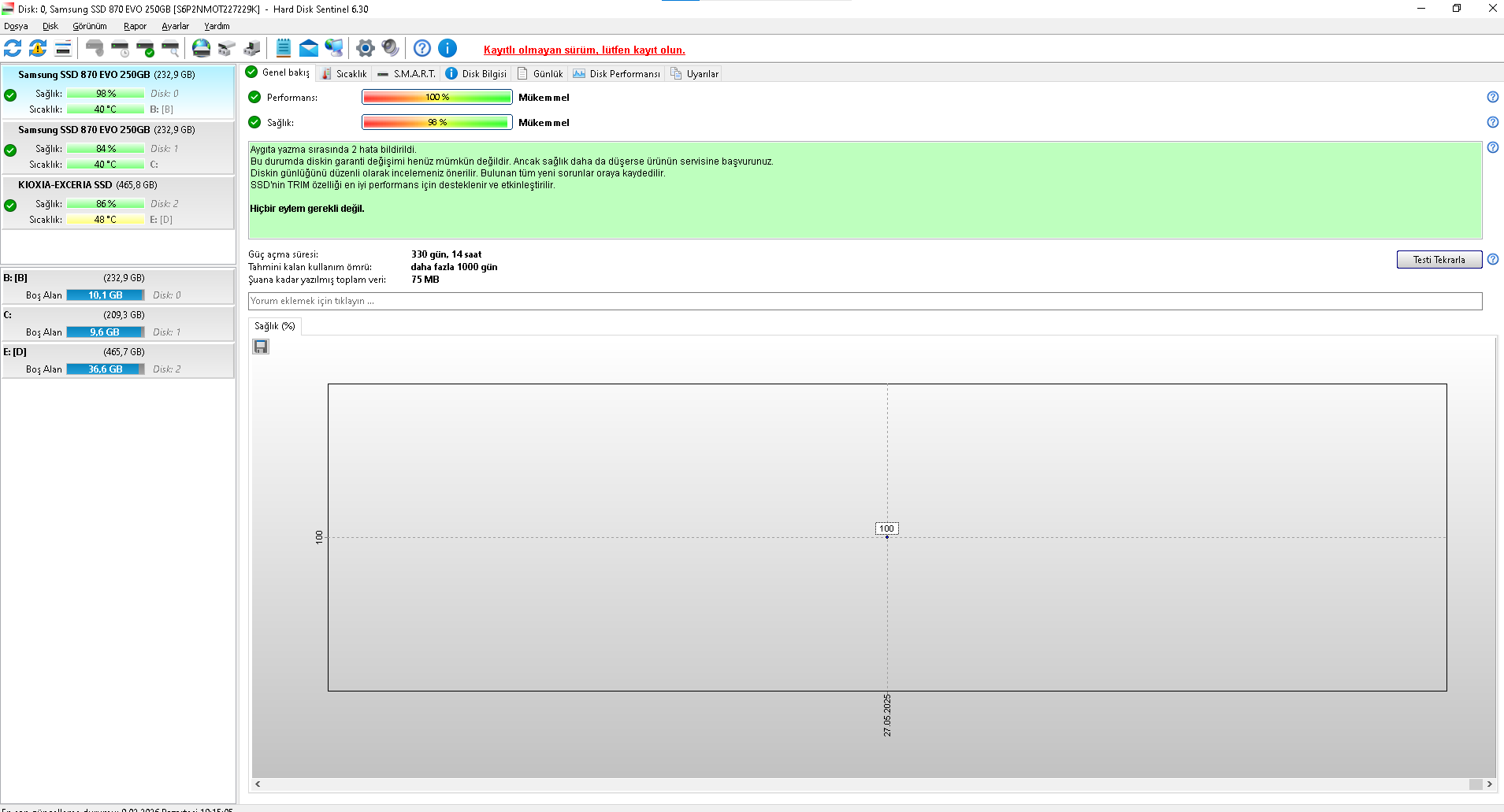Click the graph horizontal scrollbar left arrow
The height and width of the screenshot is (812, 1504).
(x=258, y=784)
